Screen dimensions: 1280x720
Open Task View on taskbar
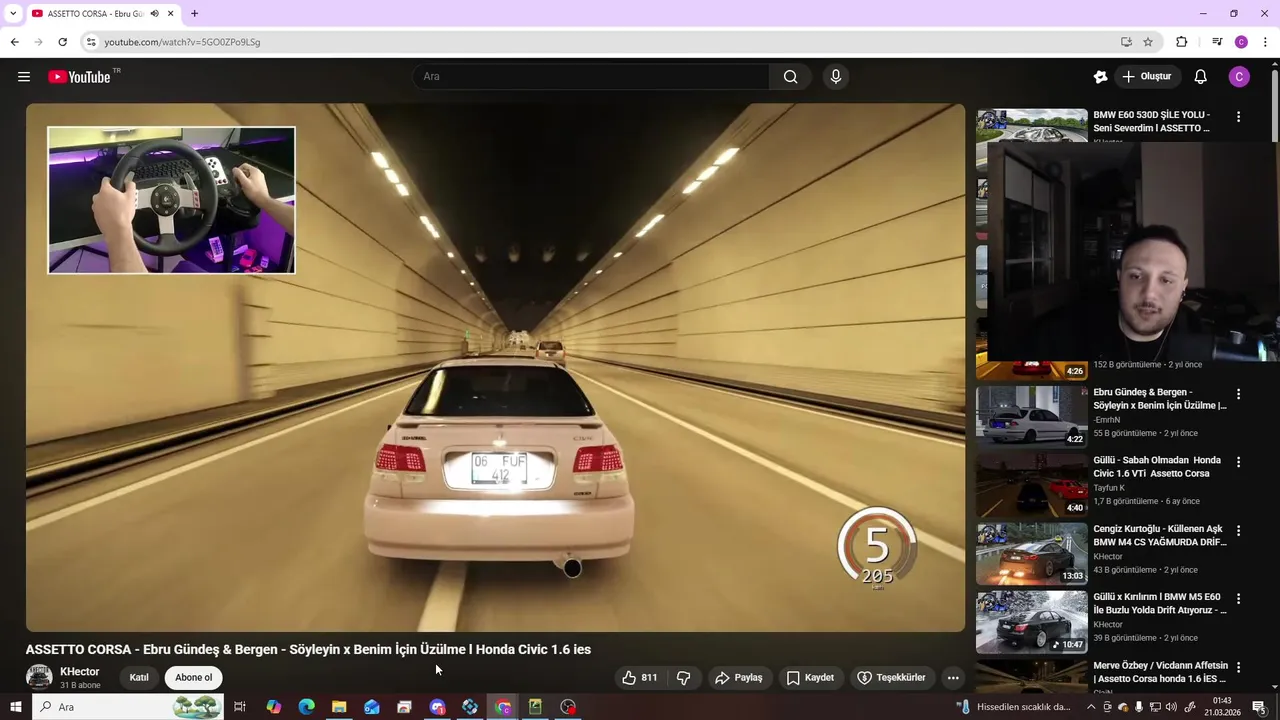point(240,707)
